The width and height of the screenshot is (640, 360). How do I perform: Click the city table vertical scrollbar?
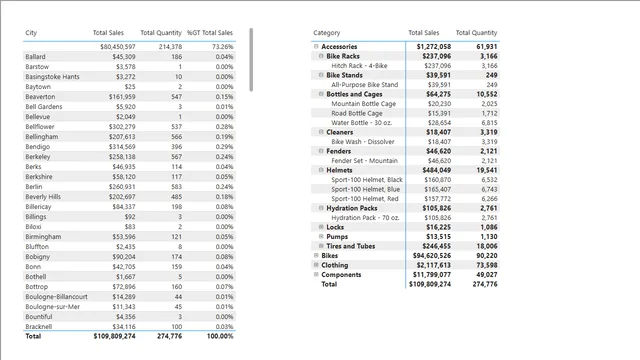click(x=251, y=60)
